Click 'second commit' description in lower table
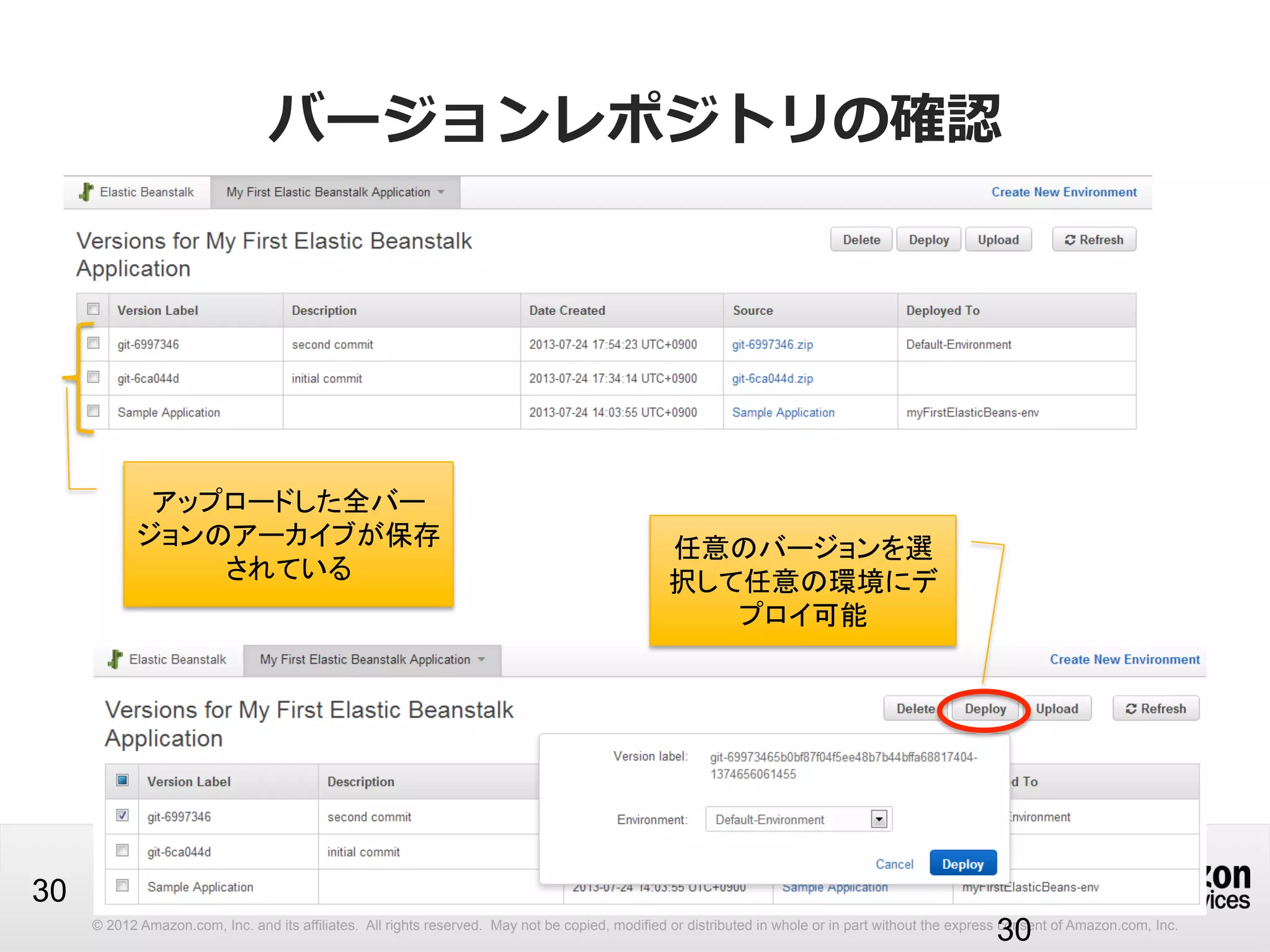Image resolution: width=1270 pixels, height=952 pixels. click(x=369, y=817)
